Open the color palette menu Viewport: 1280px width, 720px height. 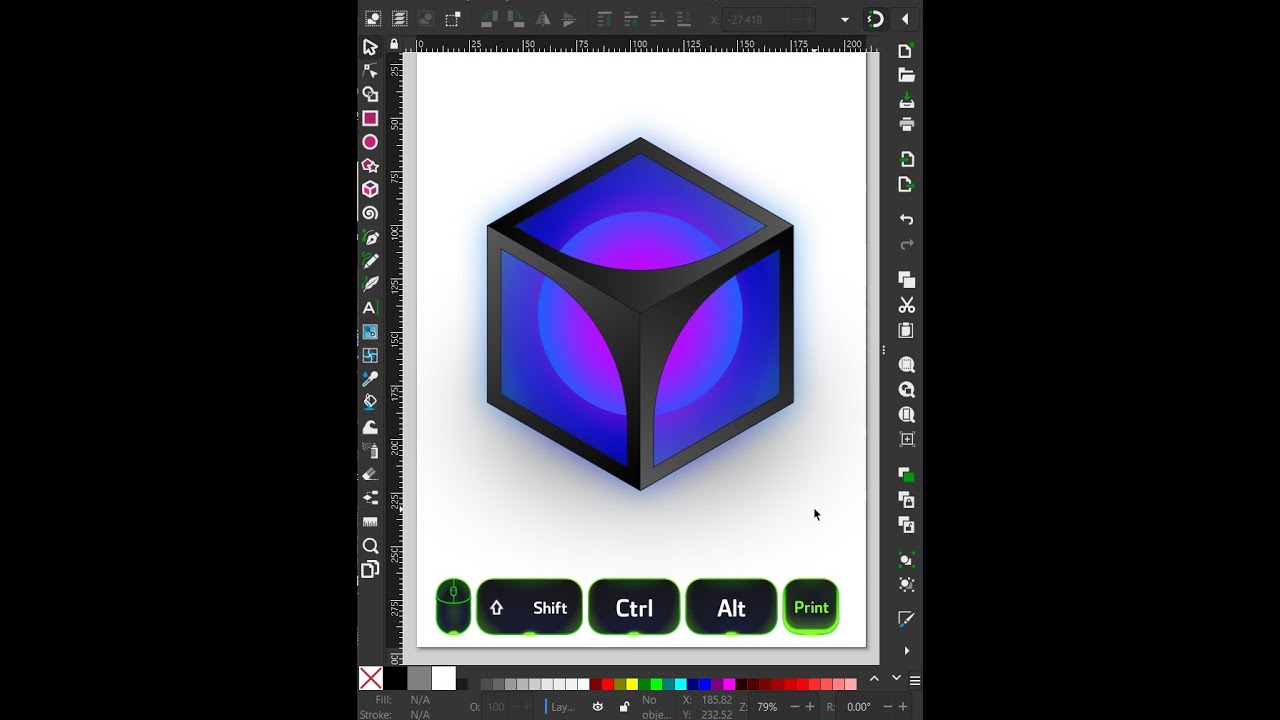pos(915,680)
